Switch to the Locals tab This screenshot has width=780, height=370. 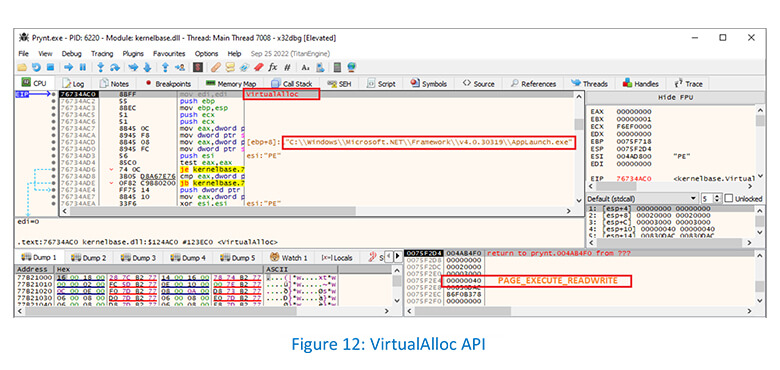[337, 258]
